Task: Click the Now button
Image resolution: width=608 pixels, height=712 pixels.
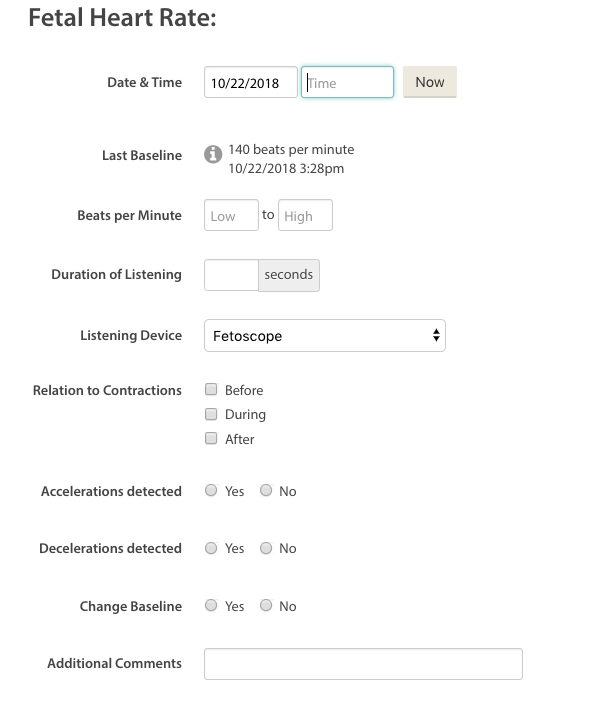Action: point(430,82)
